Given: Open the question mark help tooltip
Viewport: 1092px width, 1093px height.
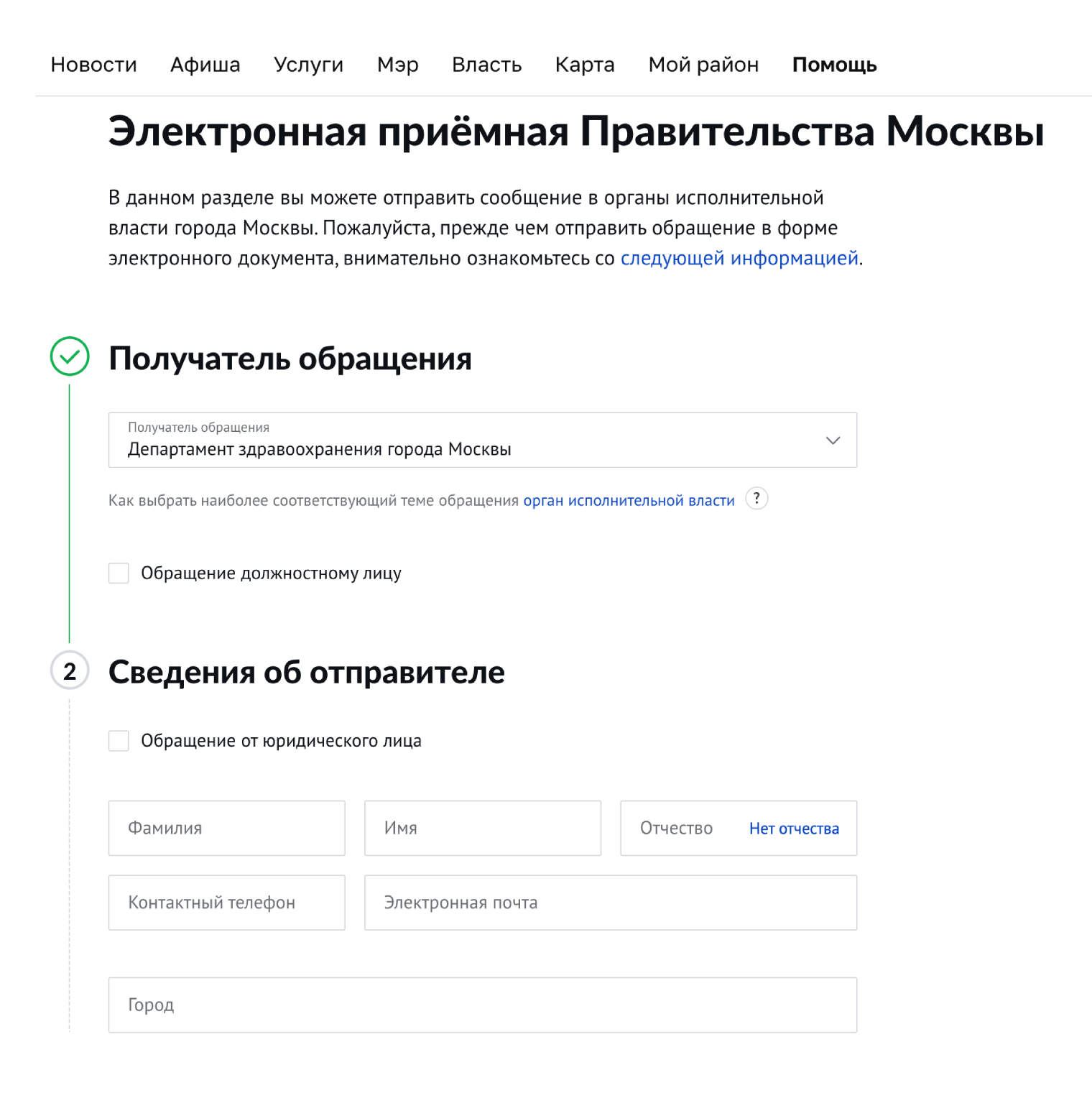Looking at the screenshot, I should pos(756,498).
